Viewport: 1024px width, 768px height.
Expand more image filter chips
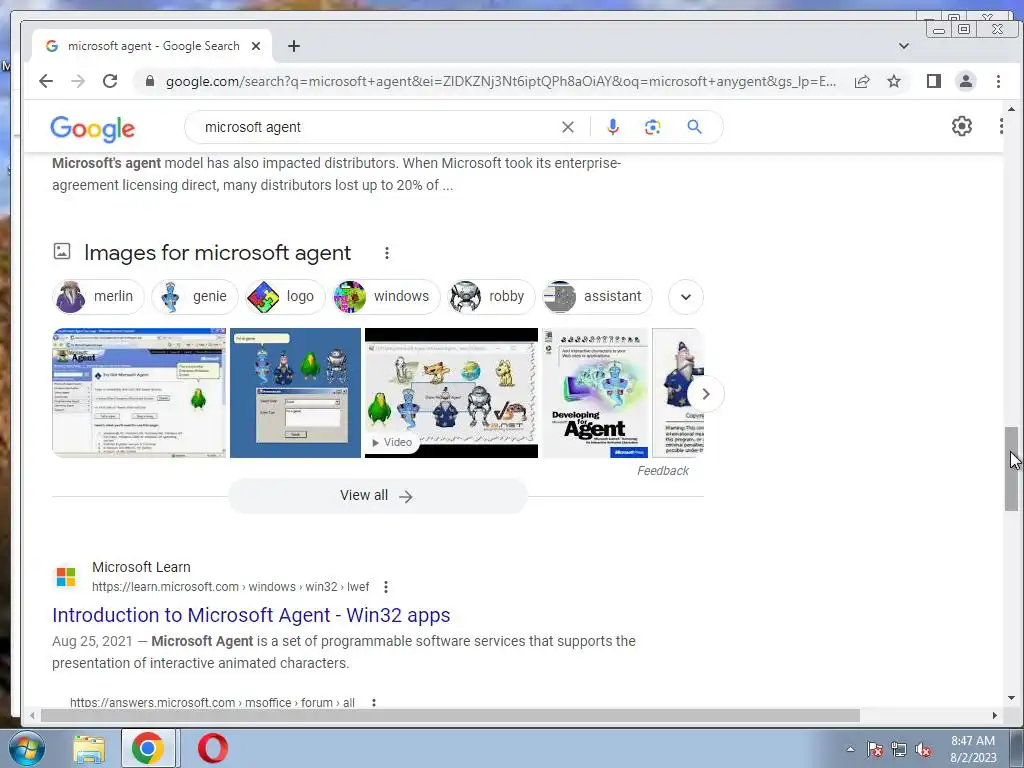click(686, 297)
